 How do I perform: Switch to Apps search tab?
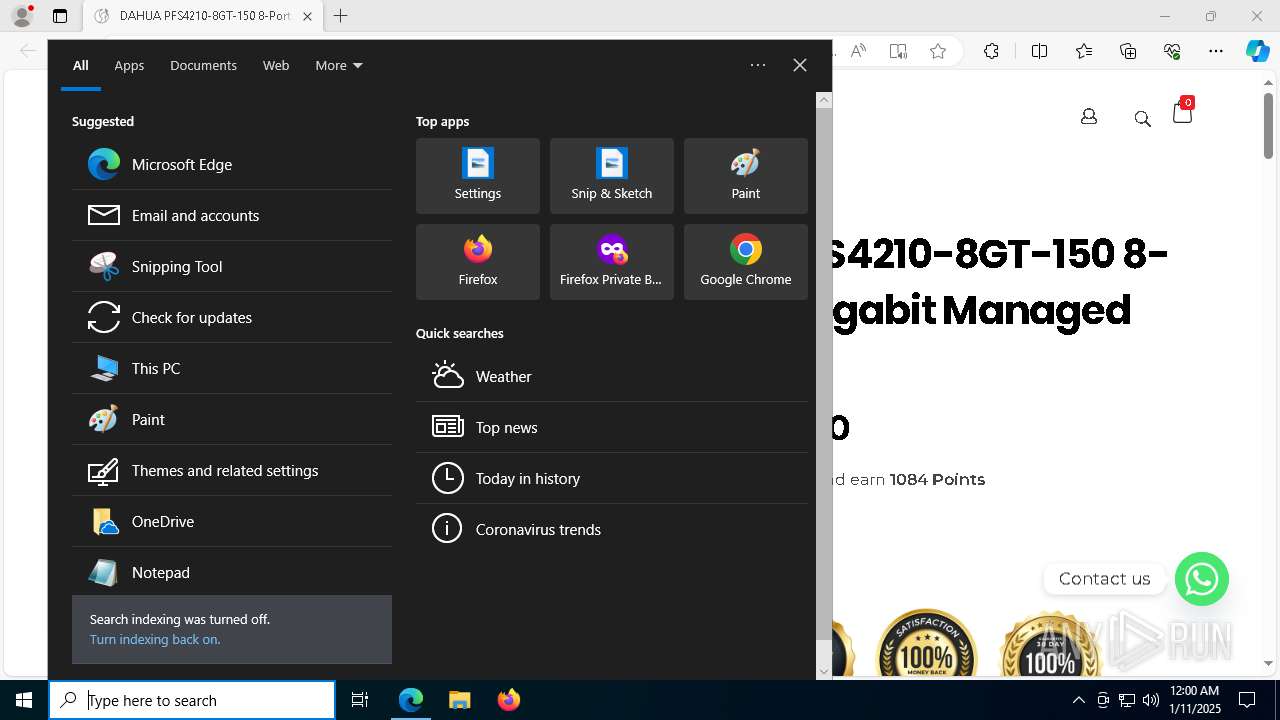coord(129,65)
